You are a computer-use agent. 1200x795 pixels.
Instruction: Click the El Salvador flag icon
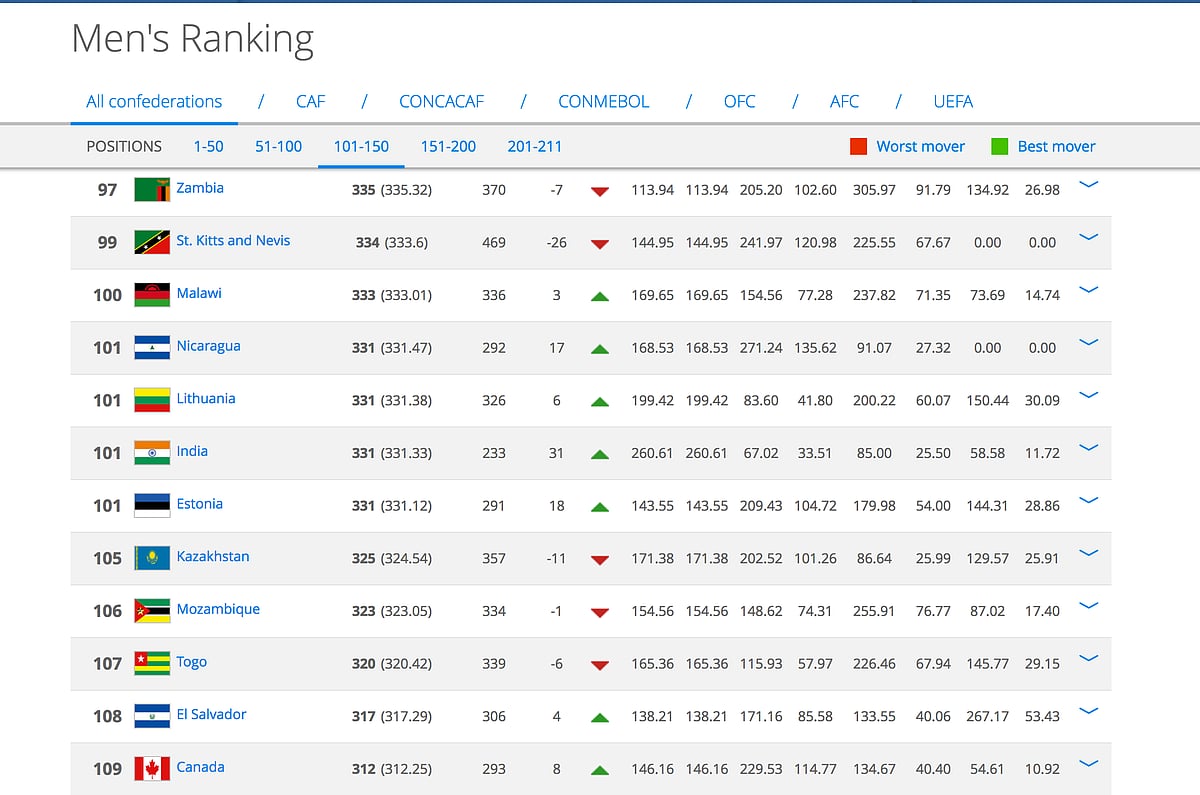151,715
